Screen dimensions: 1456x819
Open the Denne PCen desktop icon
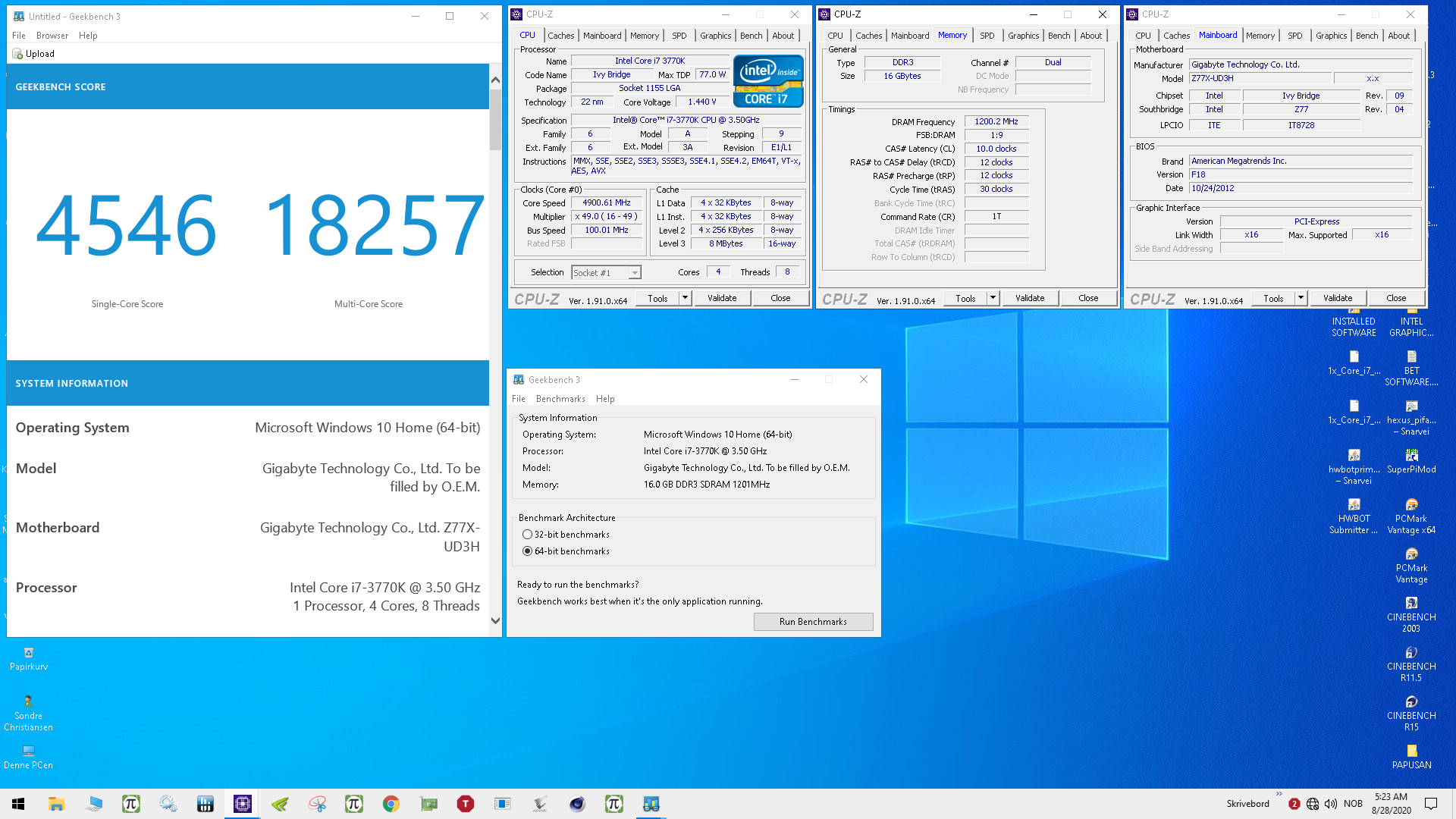click(29, 757)
